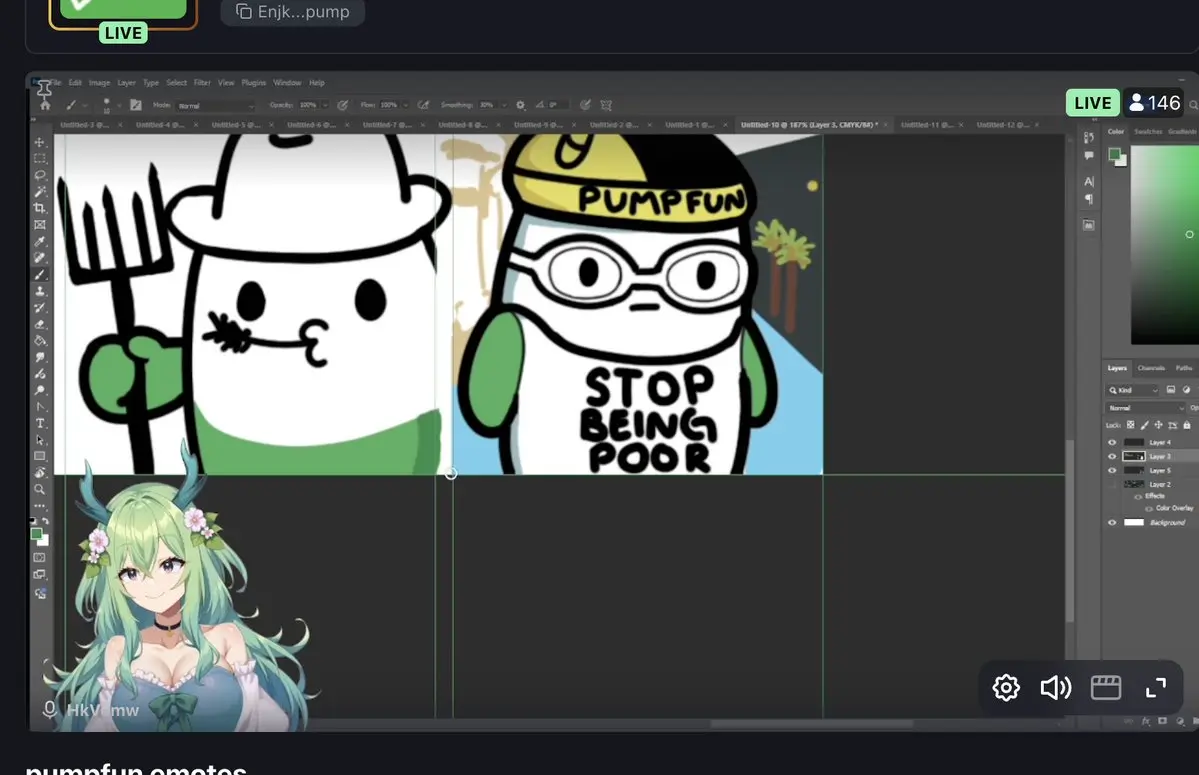Image resolution: width=1199 pixels, height=775 pixels.
Task: Select the Eraser tool
Action: [x=40, y=324]
